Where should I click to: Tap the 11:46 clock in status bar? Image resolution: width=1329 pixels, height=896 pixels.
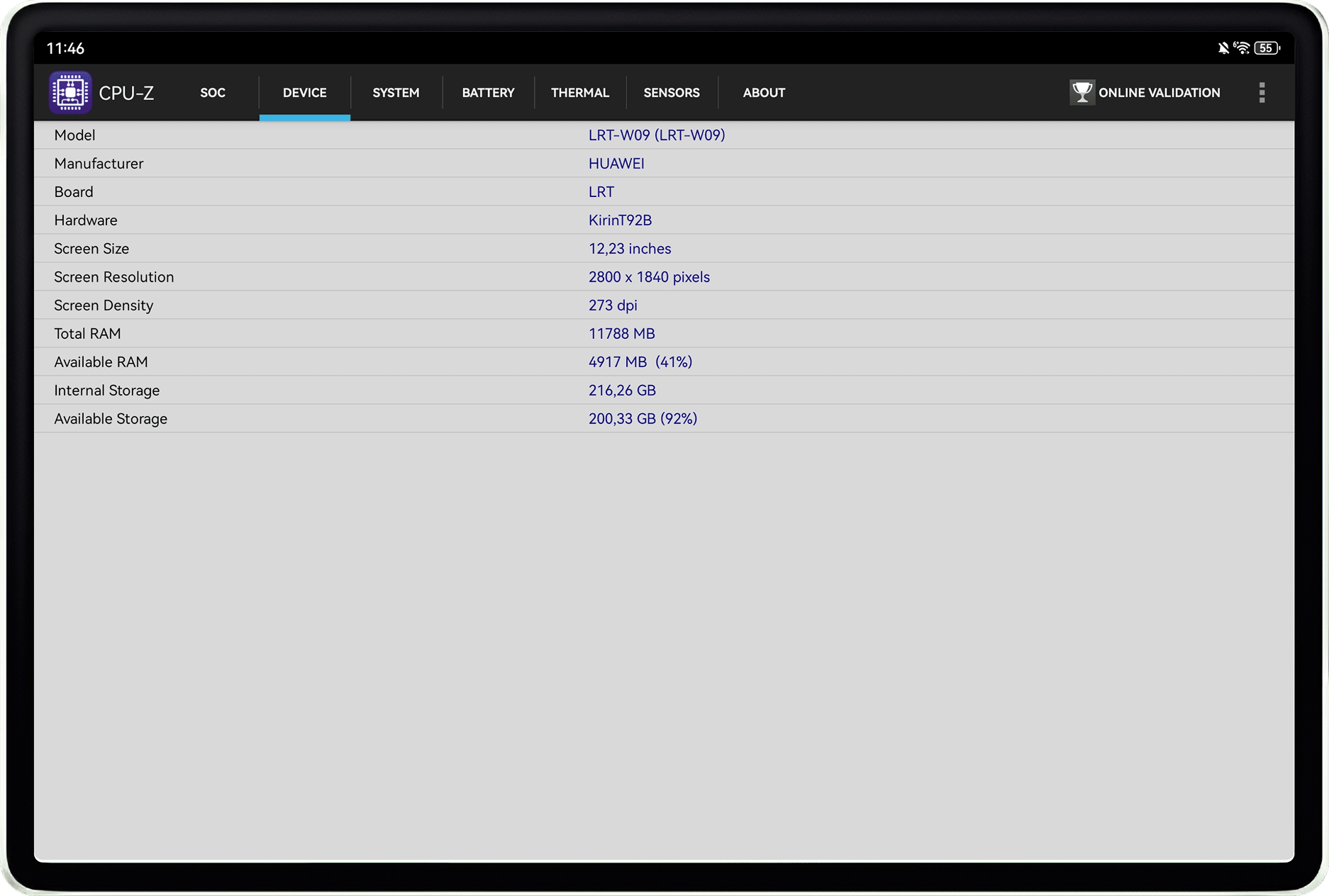click(x=65, y=48)
